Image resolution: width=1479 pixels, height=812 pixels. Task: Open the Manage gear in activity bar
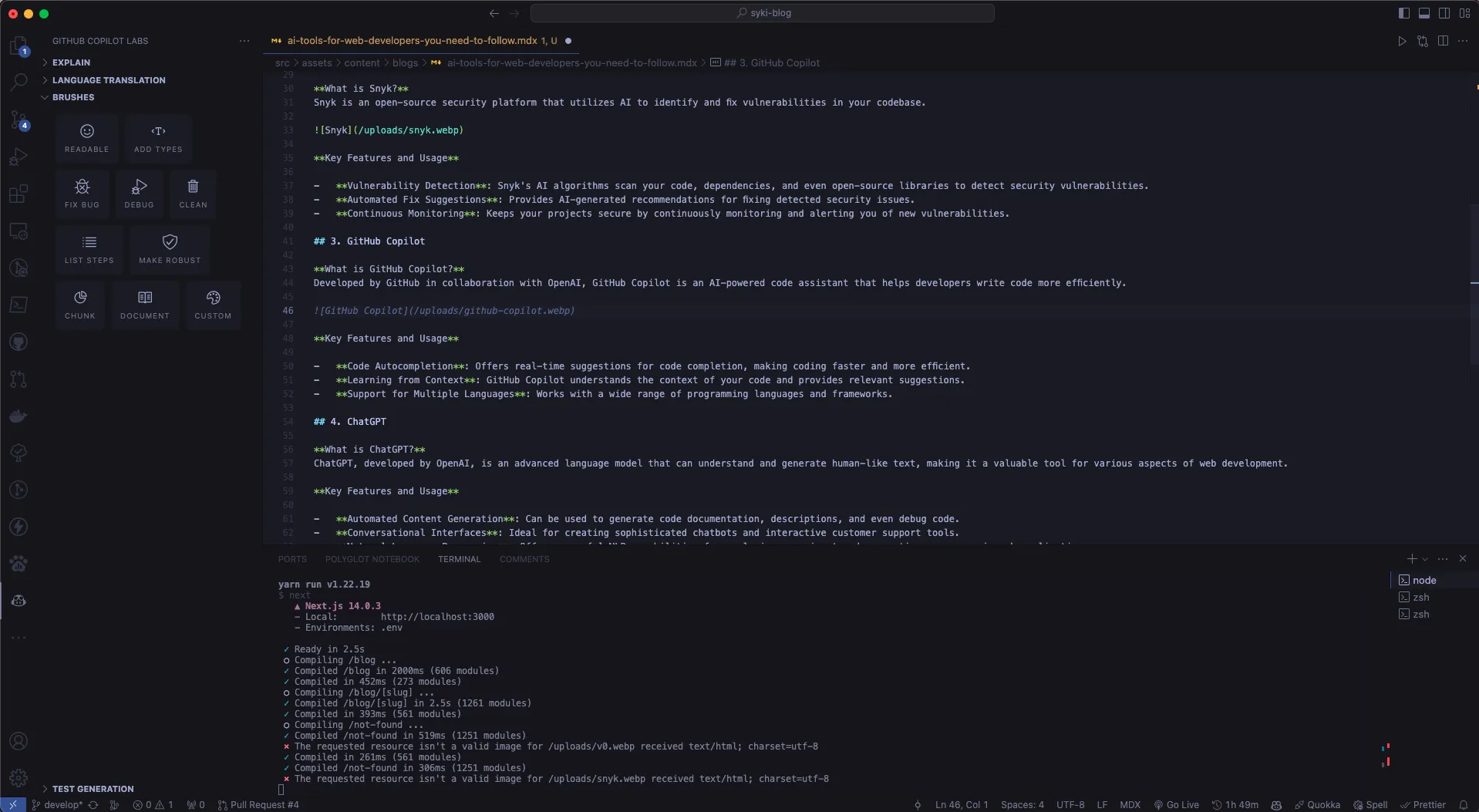click(19, 778)
